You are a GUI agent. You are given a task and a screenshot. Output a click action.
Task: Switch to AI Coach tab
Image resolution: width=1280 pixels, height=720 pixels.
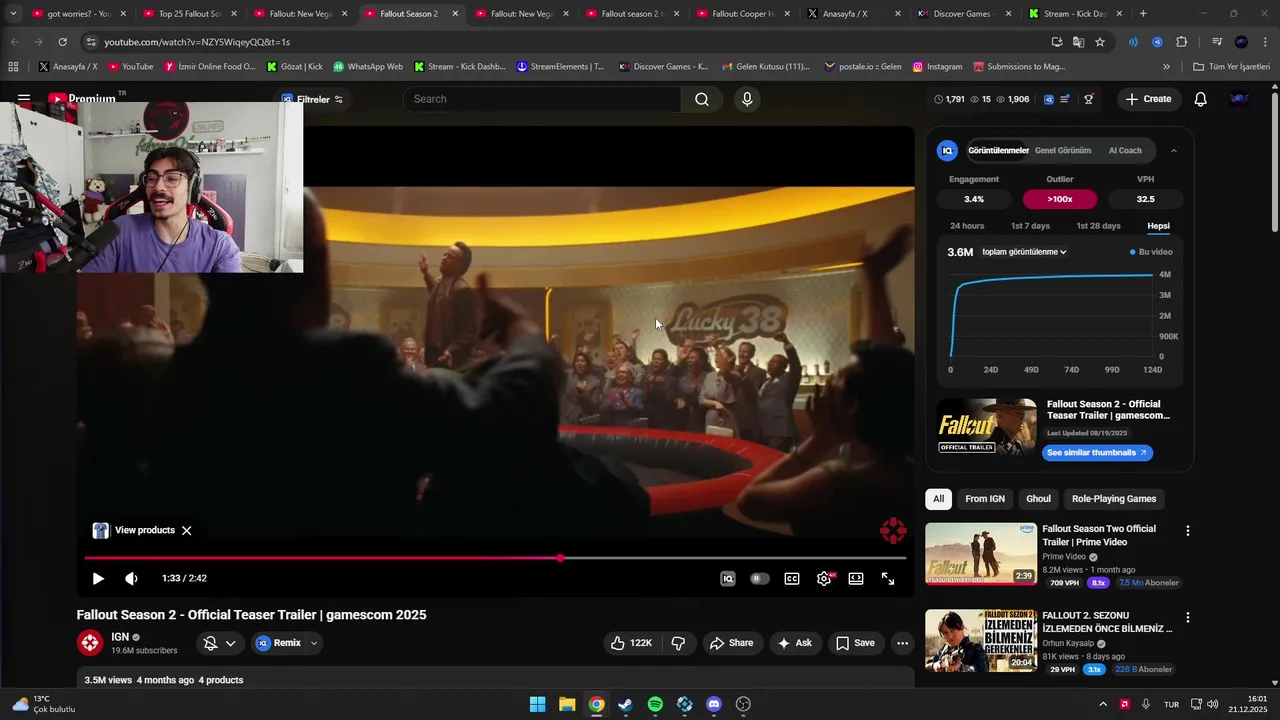[x=1125, y=151]
